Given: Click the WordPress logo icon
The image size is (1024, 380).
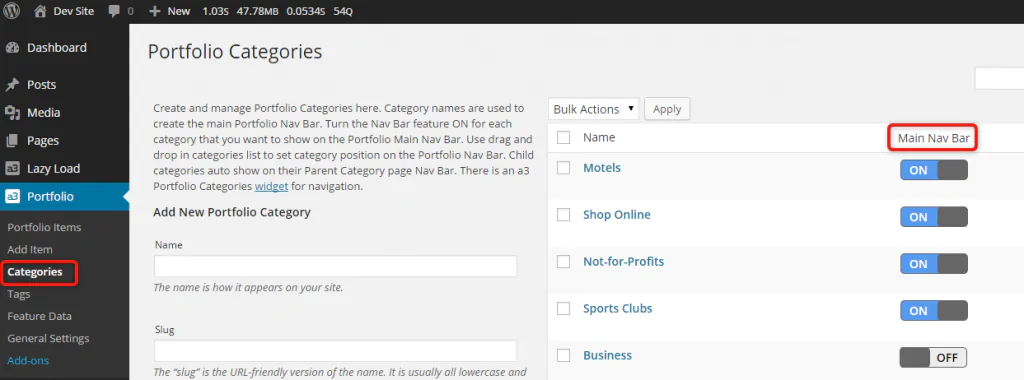Looking at the screenshot, I should coord(12,11).
